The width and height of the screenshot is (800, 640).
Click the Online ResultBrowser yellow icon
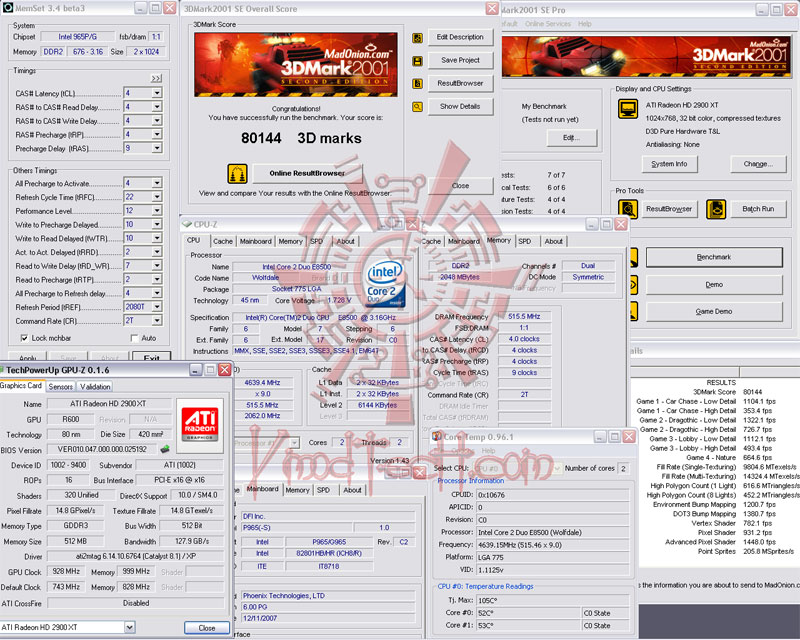pyautogui.click(x=237, y=174)
